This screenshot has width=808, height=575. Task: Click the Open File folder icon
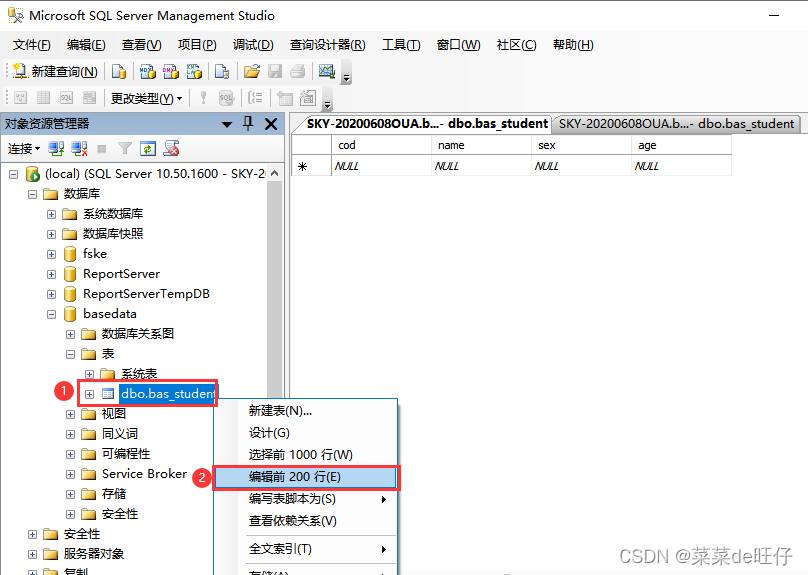252,72
